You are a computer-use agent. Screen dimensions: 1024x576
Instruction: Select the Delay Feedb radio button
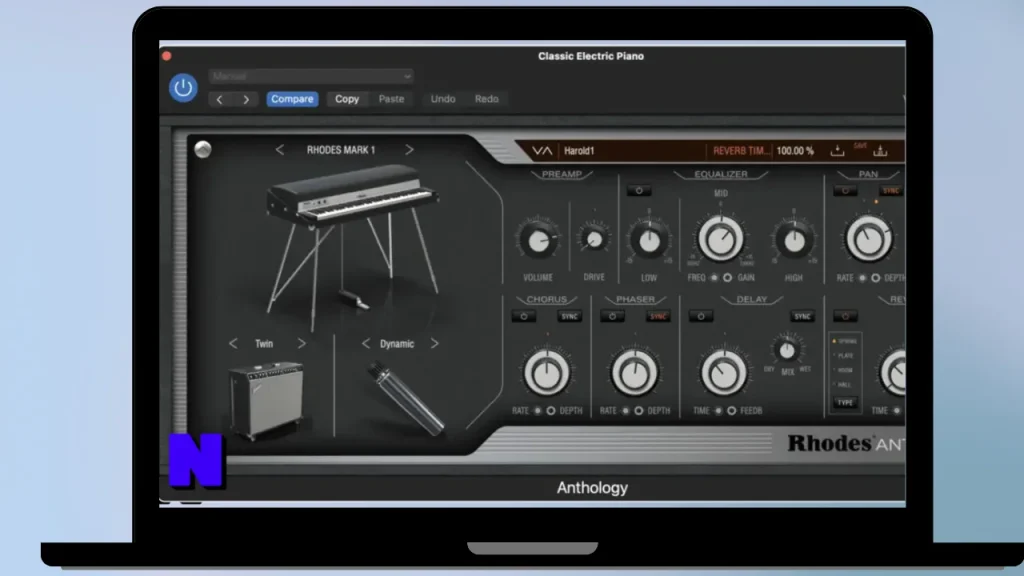(x=731, y=411)
